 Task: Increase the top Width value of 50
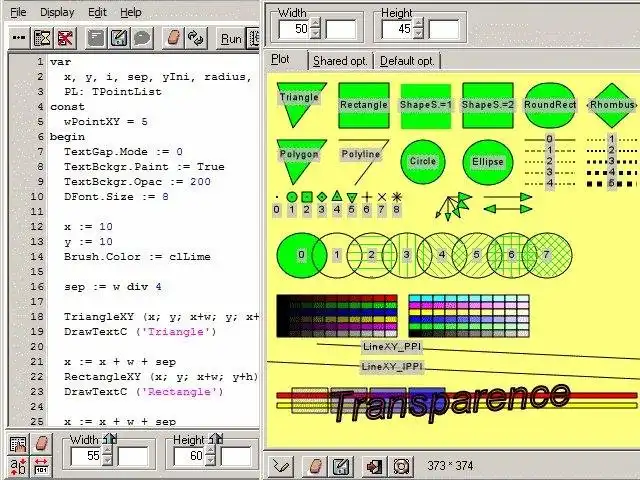click(x=315, y=23)
